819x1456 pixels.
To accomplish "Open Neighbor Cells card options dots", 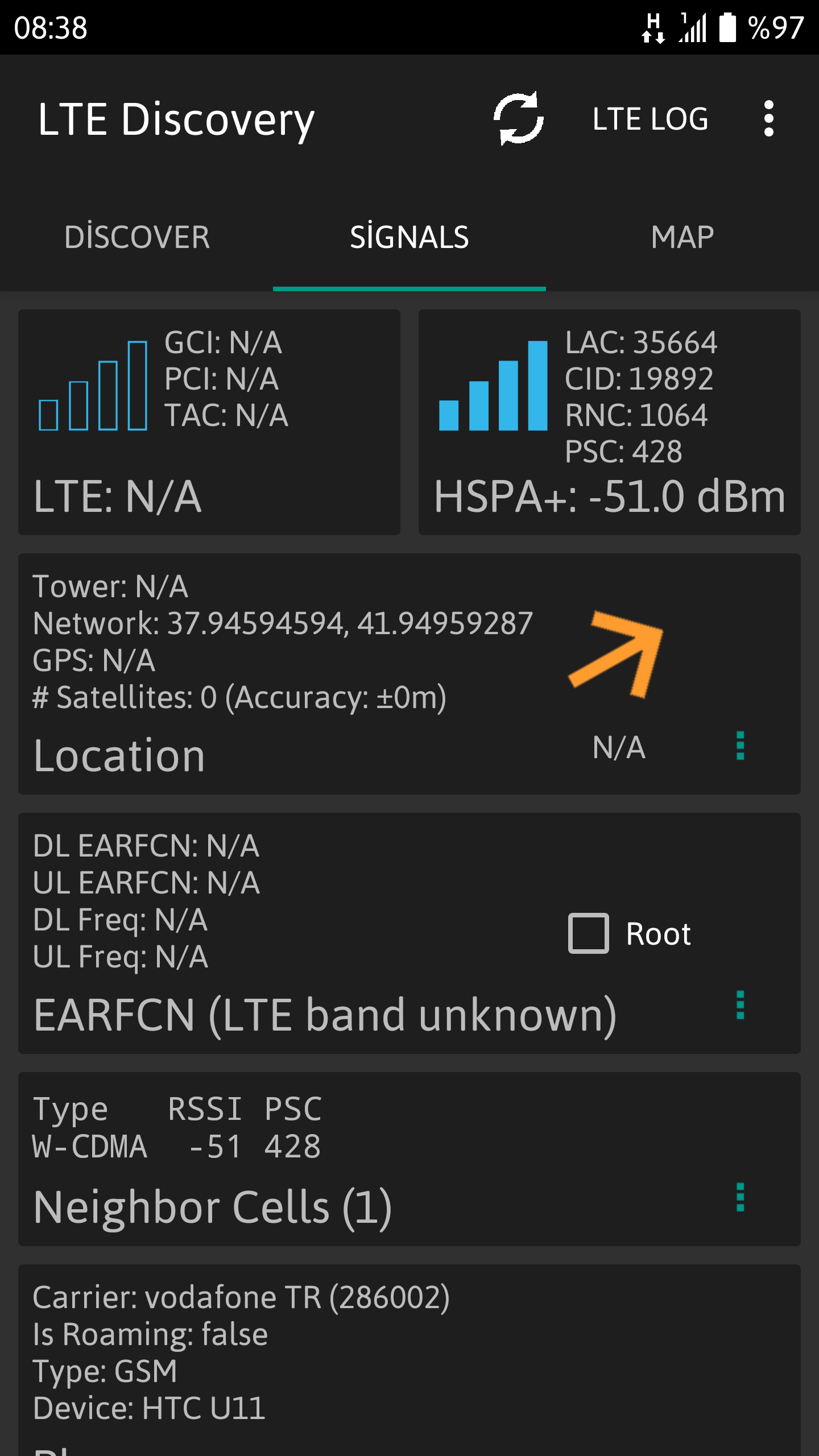I will 740,1197.
